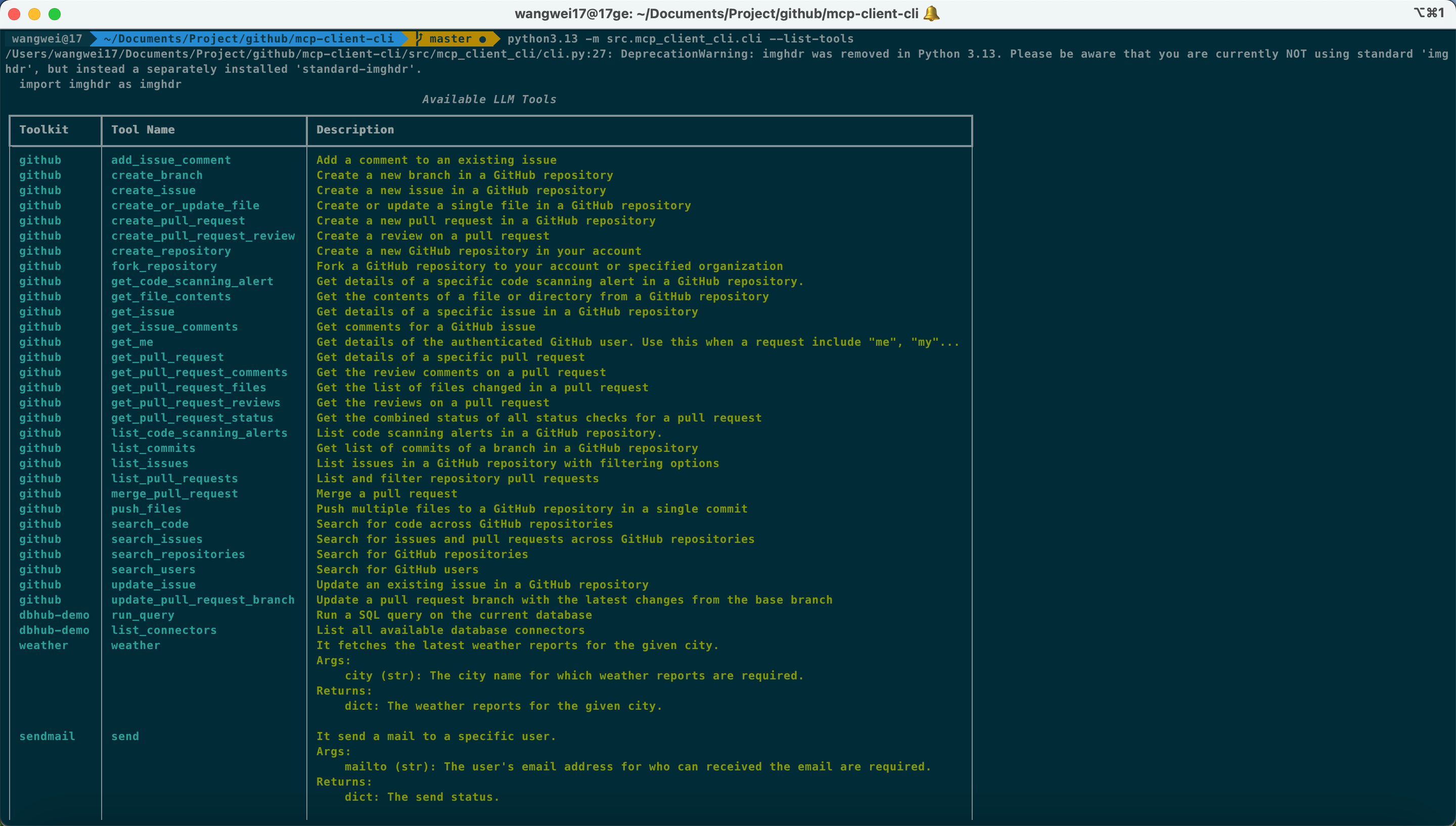Viewport: 1456px width, 826px height.
Task: Click the 'city (str)' argument line
Action: pyautogui.click(x=574, y=676)
